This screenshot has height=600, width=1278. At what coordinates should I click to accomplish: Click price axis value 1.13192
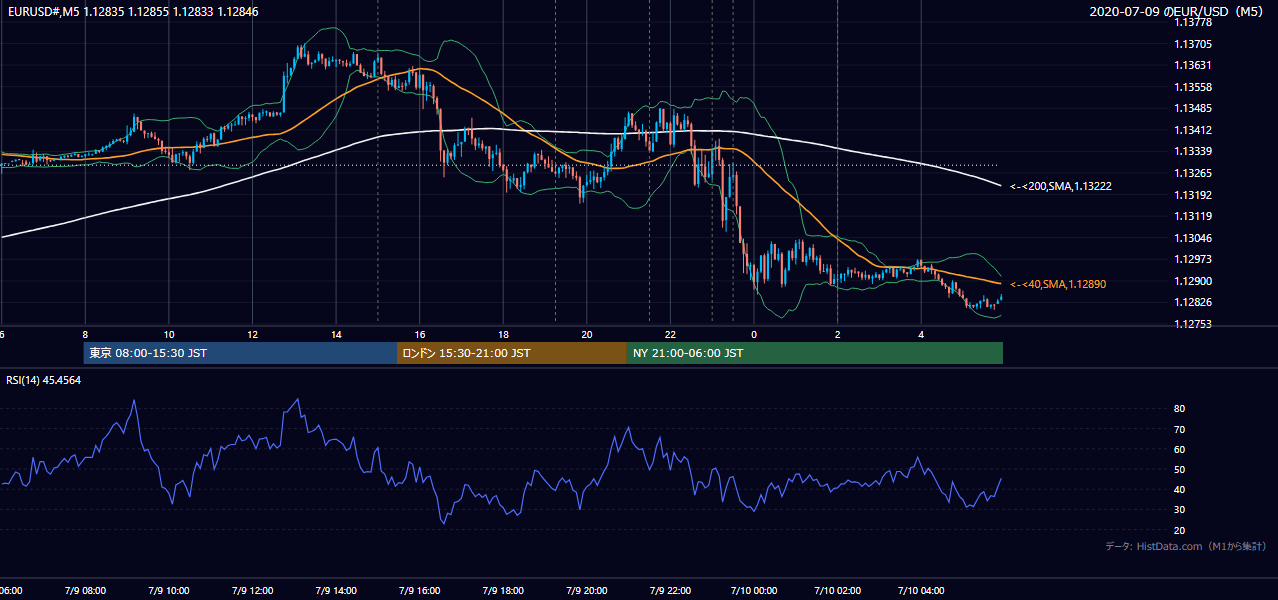coord(1193,195)
